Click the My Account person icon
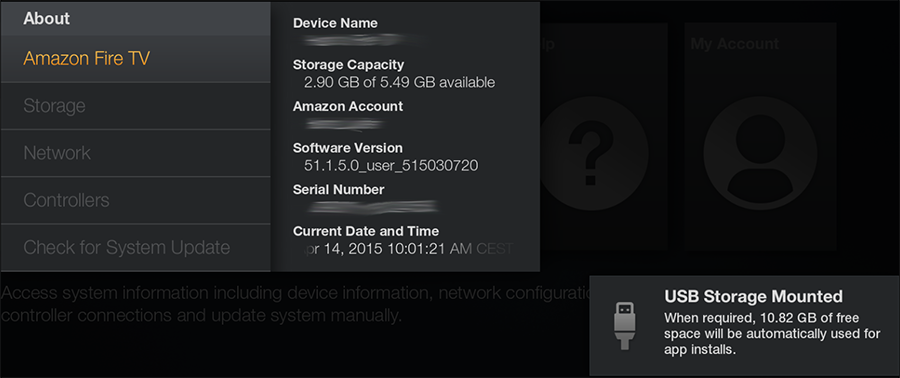Image resolution: width=900 pixels, height=378 pixels. tap(760, 153)
